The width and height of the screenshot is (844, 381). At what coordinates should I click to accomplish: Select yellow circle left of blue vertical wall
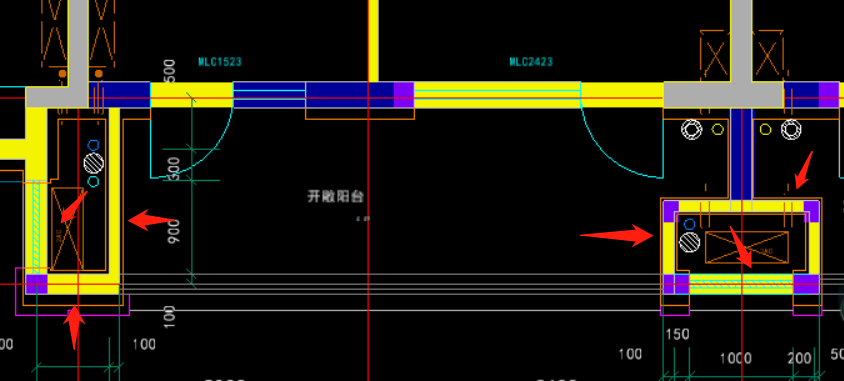click(718, 129)
